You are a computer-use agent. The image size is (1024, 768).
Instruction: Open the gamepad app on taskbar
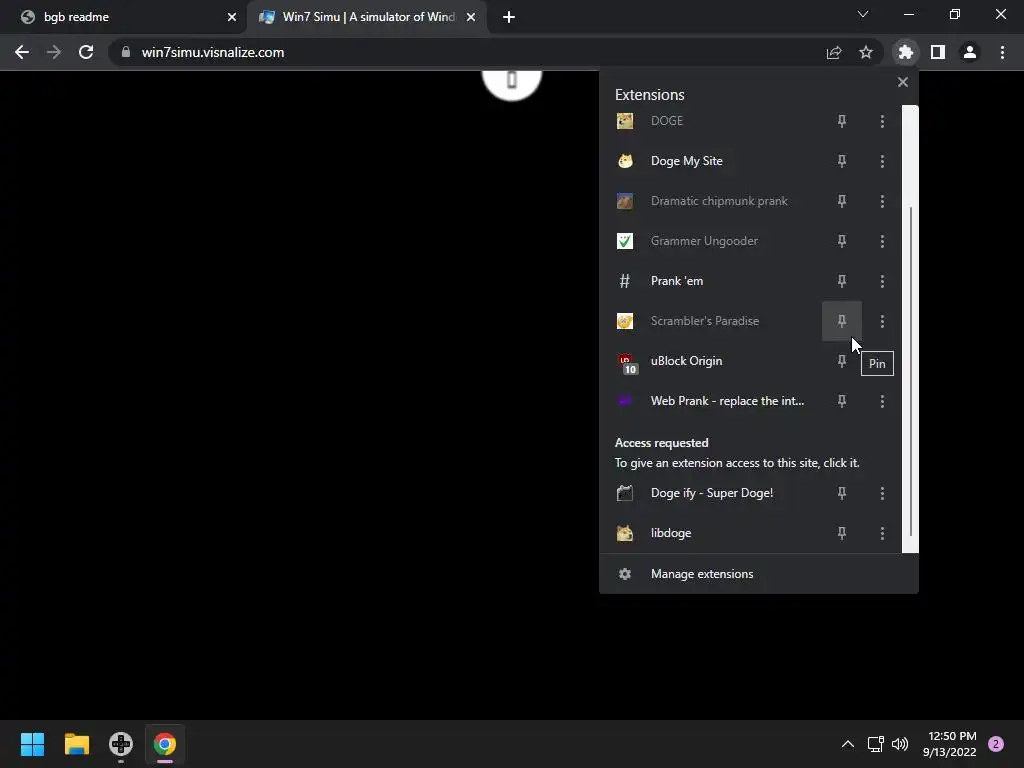[x=121, y=744]
